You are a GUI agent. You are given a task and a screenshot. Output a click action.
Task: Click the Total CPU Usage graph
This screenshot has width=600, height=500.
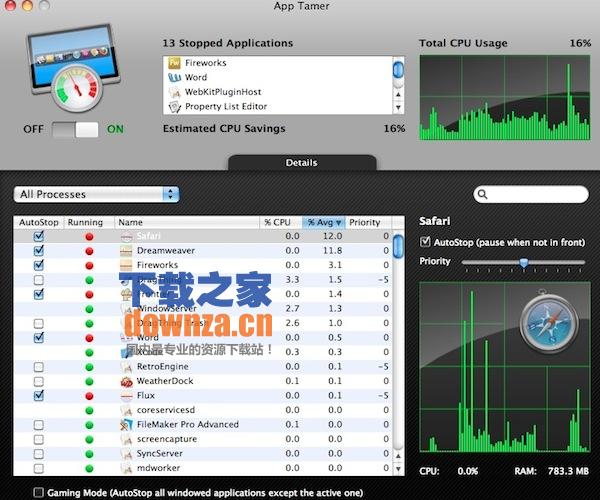pyautogui.click(x=505, y=98)
